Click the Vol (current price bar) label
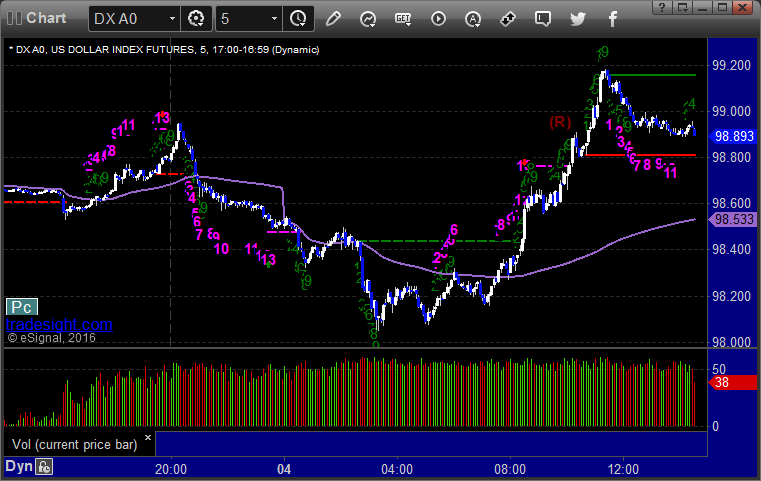The width and height of the screenshot is (761, 481). point(75,445)
